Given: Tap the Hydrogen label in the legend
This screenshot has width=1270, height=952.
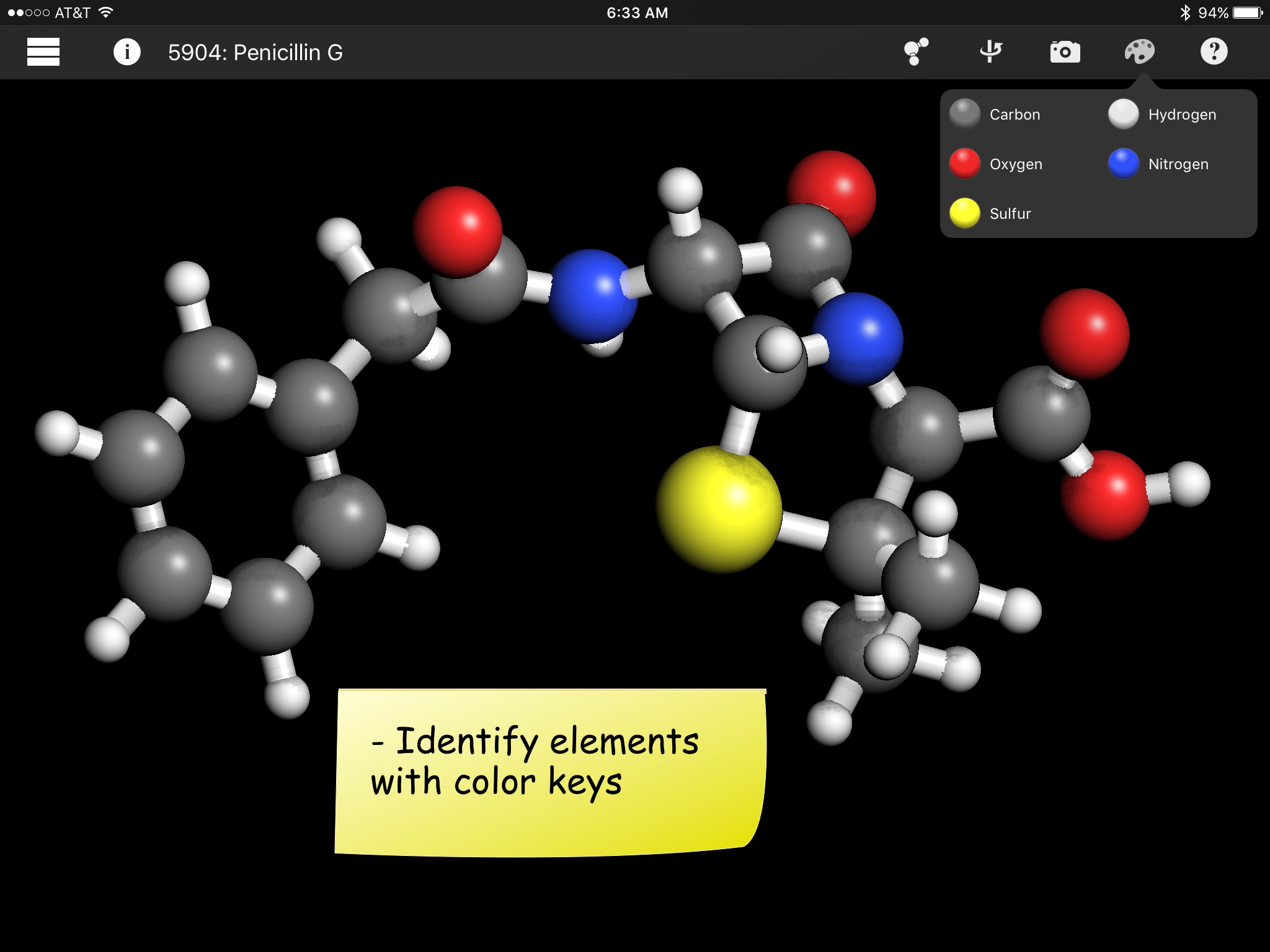Looking at the screenshot, I should click(x=1182, y=115).
